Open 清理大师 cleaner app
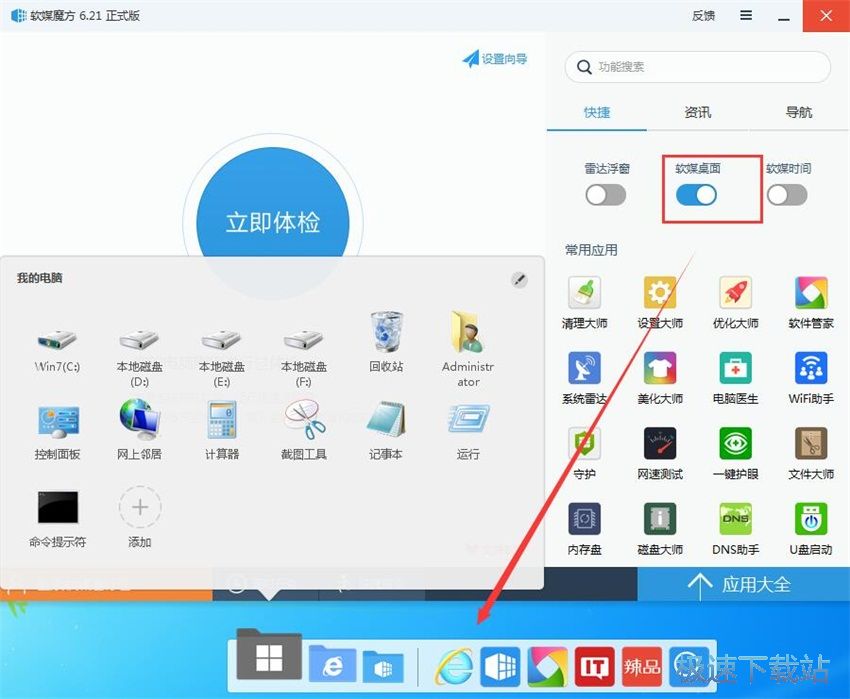 pos(584,293)
